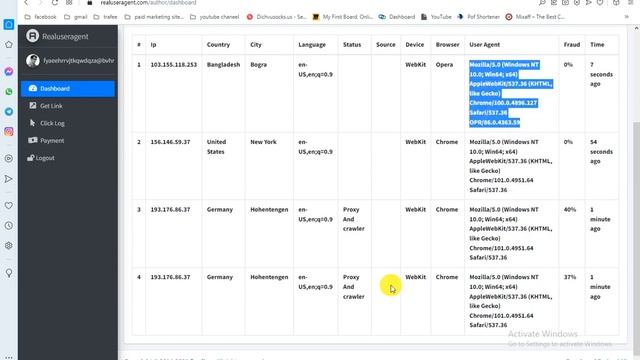Click the scroll up arrow of page scrollbar
Viewport: 640px width, 360px height.
click(x=636, y=28)
